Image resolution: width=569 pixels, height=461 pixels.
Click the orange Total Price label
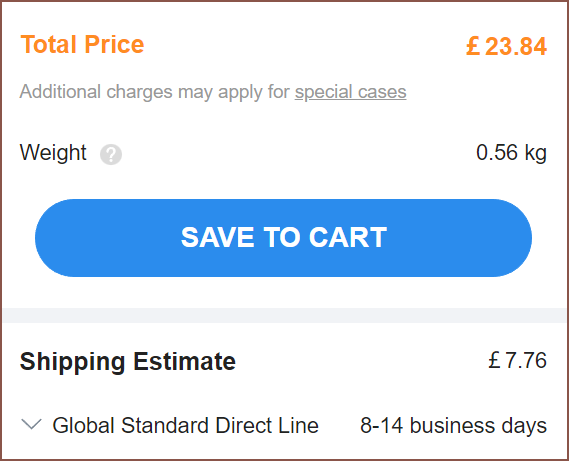click(82, 44)
